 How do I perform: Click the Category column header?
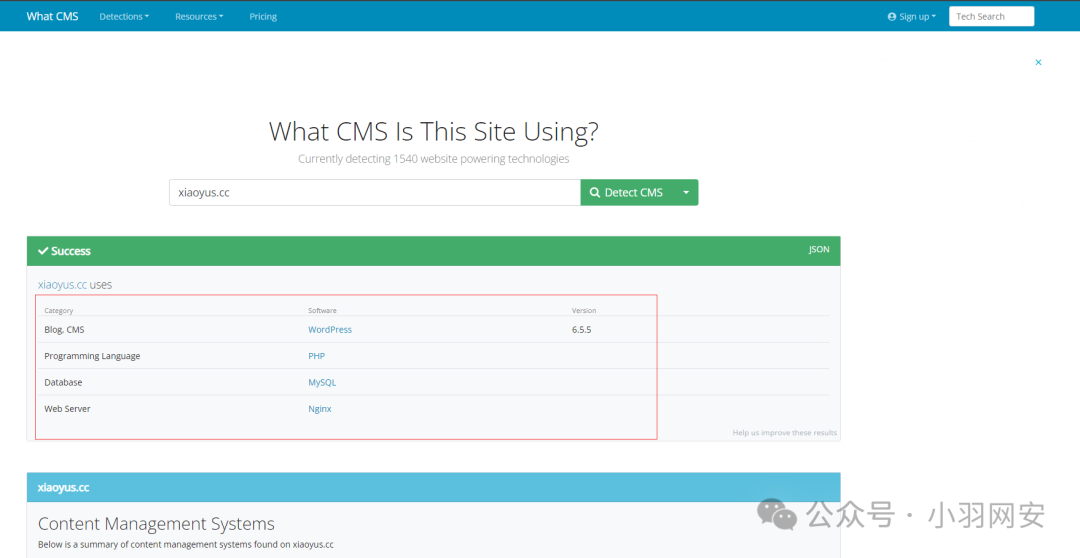[x=59, y=311]
